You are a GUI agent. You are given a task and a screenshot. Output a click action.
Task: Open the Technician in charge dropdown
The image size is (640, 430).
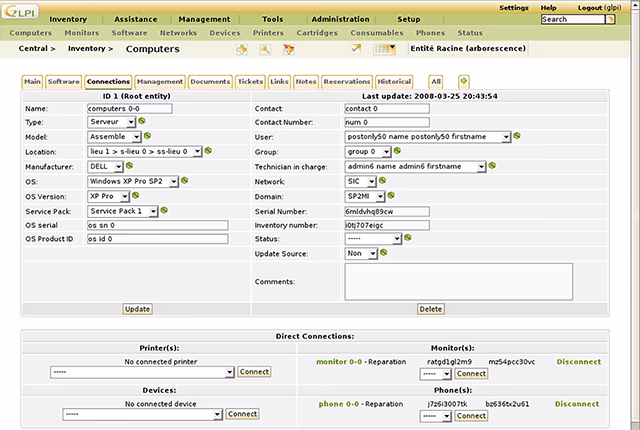pyautogui.click(x=415, y=166)
